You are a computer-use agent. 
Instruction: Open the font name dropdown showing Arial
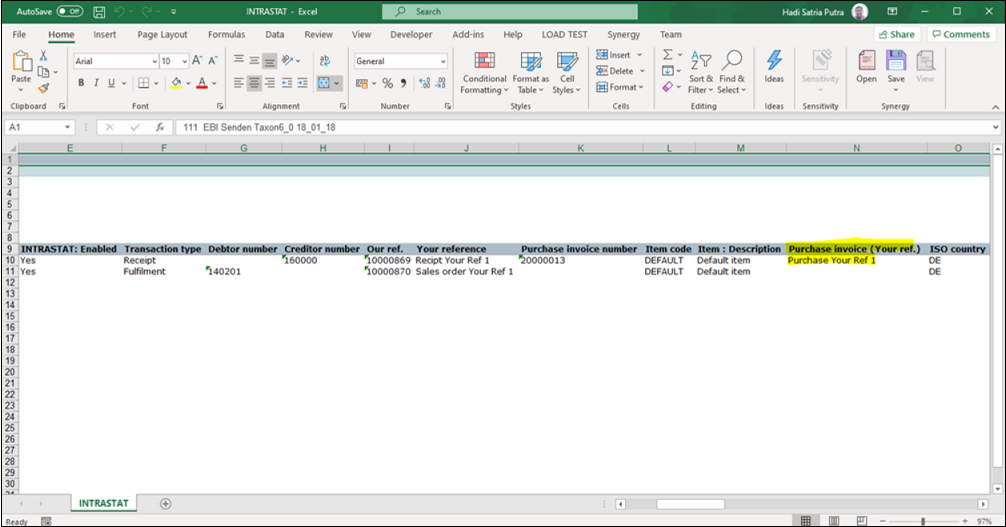[x=155, y=61]
